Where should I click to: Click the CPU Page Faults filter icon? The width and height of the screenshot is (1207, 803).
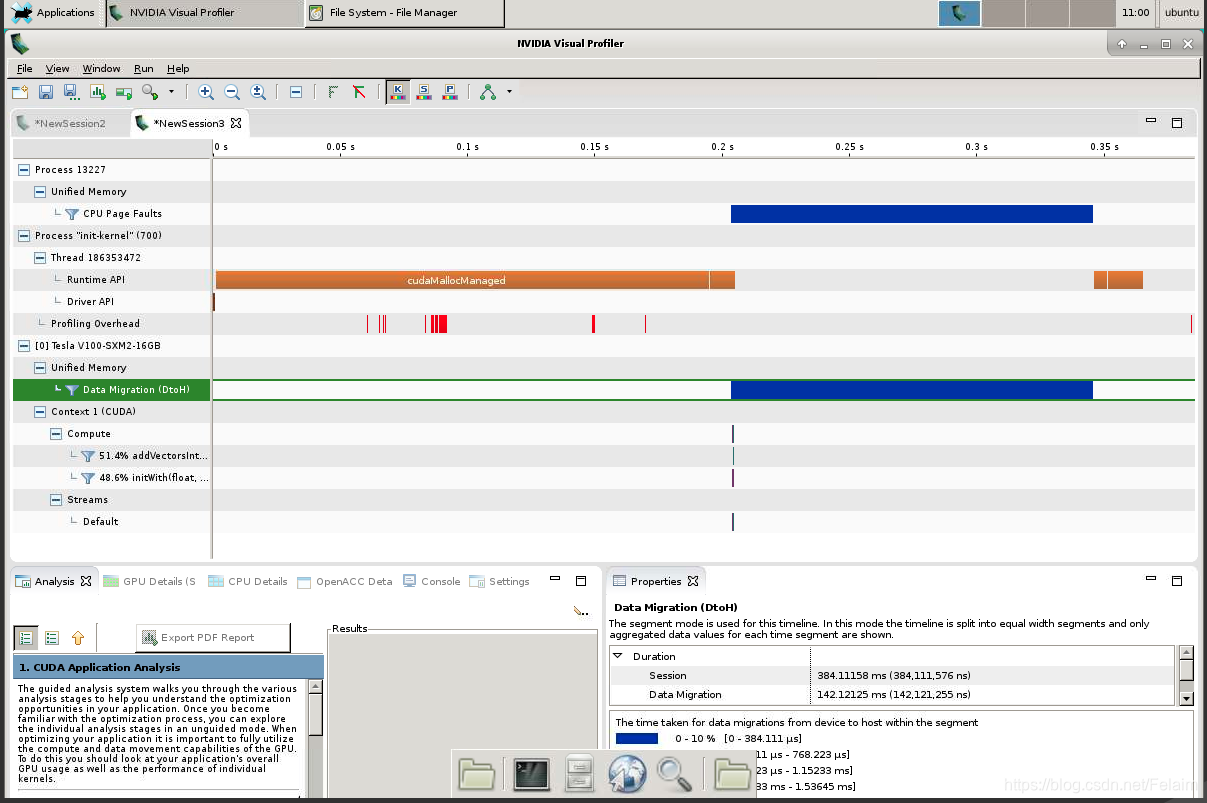click(x=72, y=214)
